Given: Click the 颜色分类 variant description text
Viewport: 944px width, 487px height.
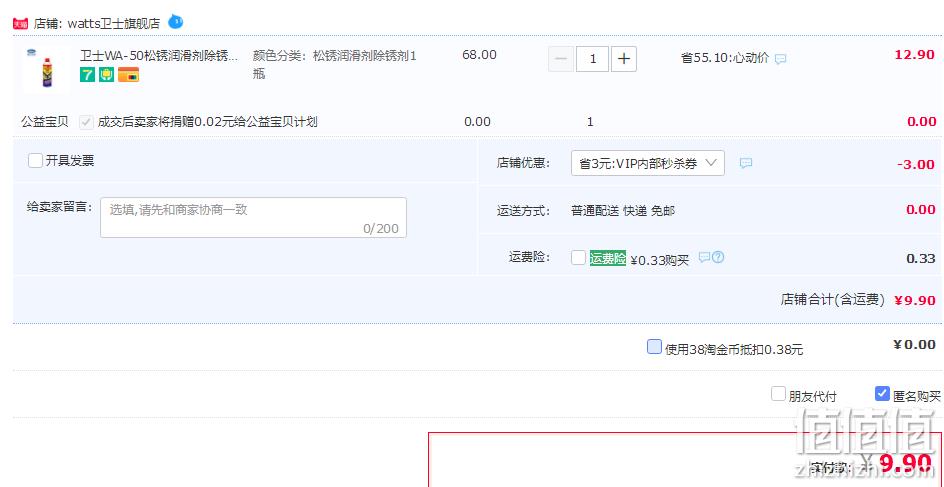Looking at the screenshot, I should point(335,65).
